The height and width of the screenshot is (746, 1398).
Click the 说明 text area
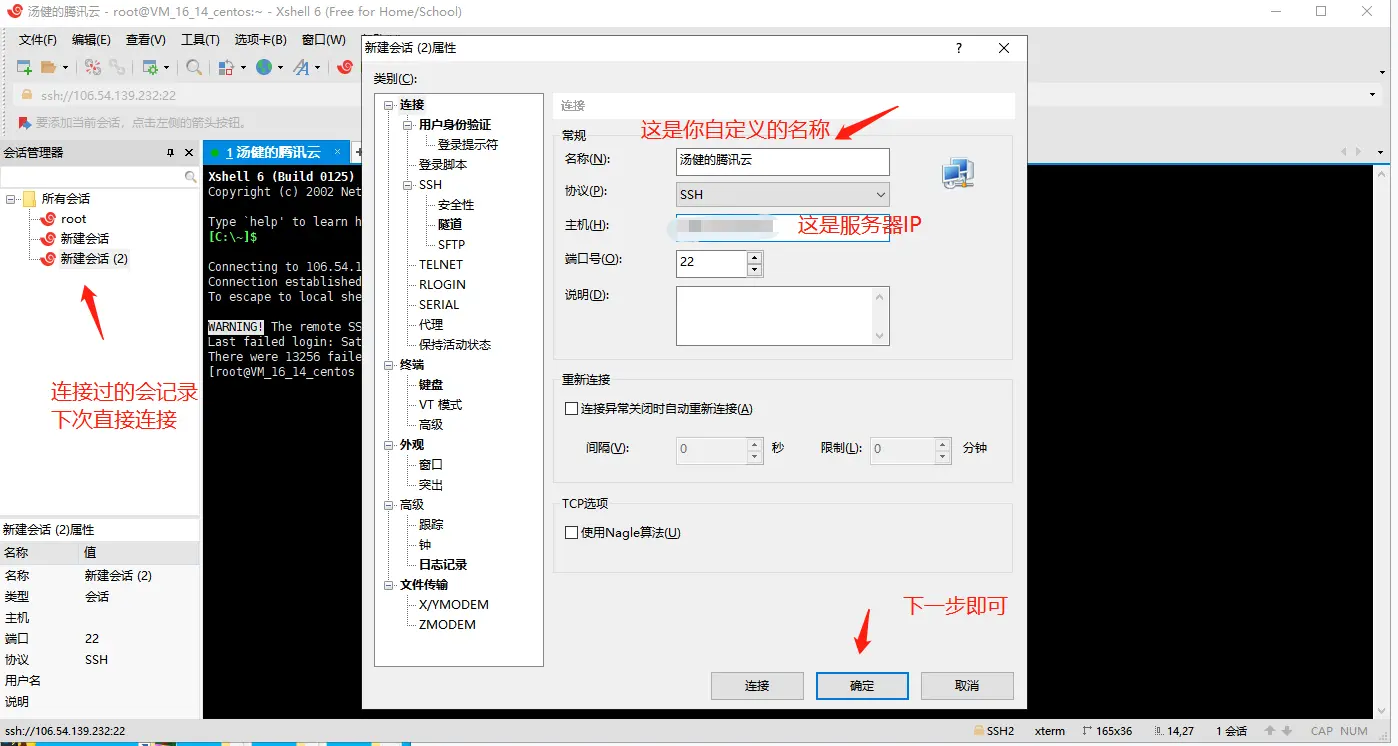pos(783,316)
